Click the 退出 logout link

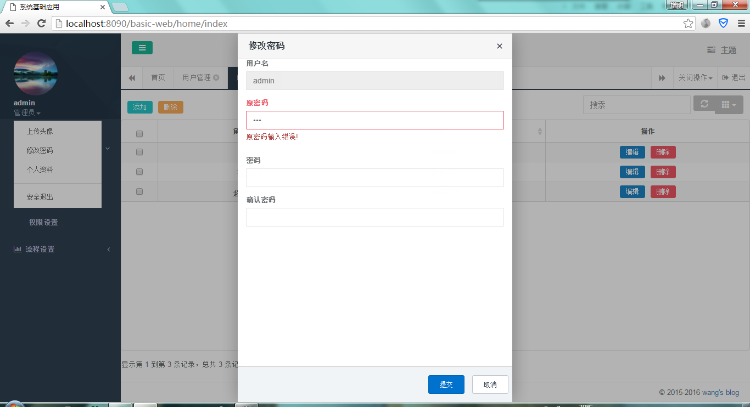coord(733,77)
